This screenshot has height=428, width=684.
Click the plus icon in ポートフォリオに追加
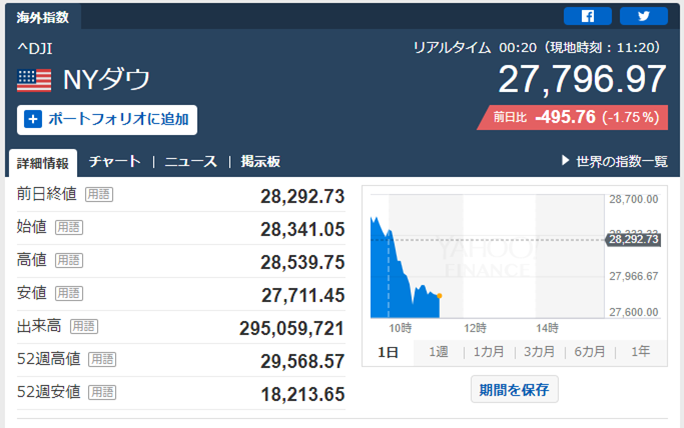33,119
